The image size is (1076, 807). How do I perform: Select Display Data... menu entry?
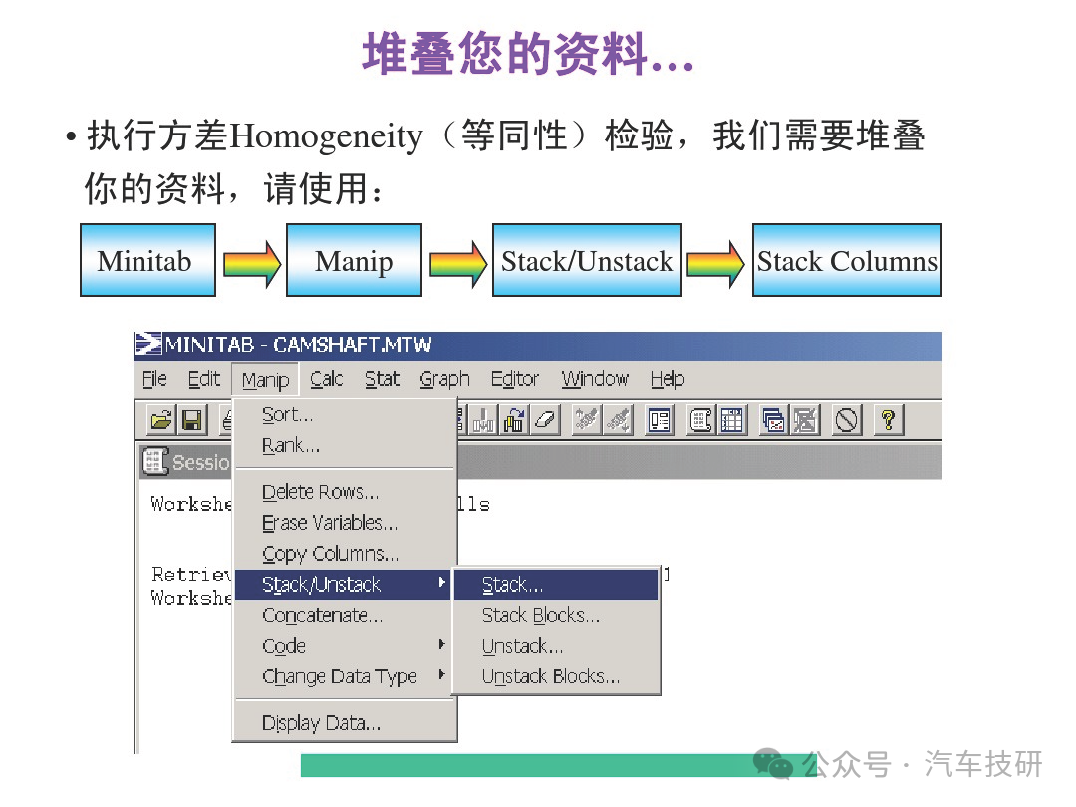pyautogui.click(x=344, y=723)
